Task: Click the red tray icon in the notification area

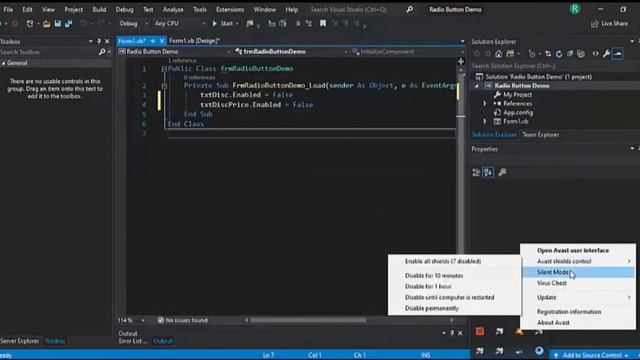Action: click(480, 331)
